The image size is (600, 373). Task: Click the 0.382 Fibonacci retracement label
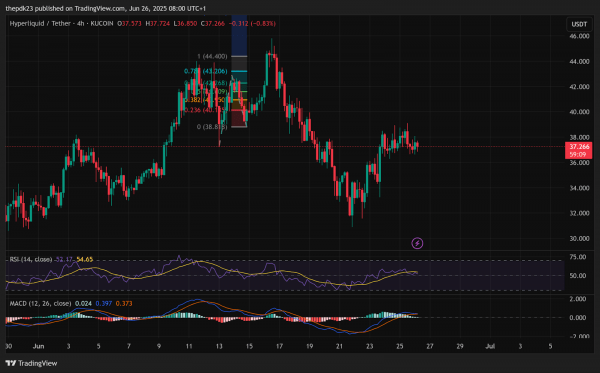[x=204, y=100]
